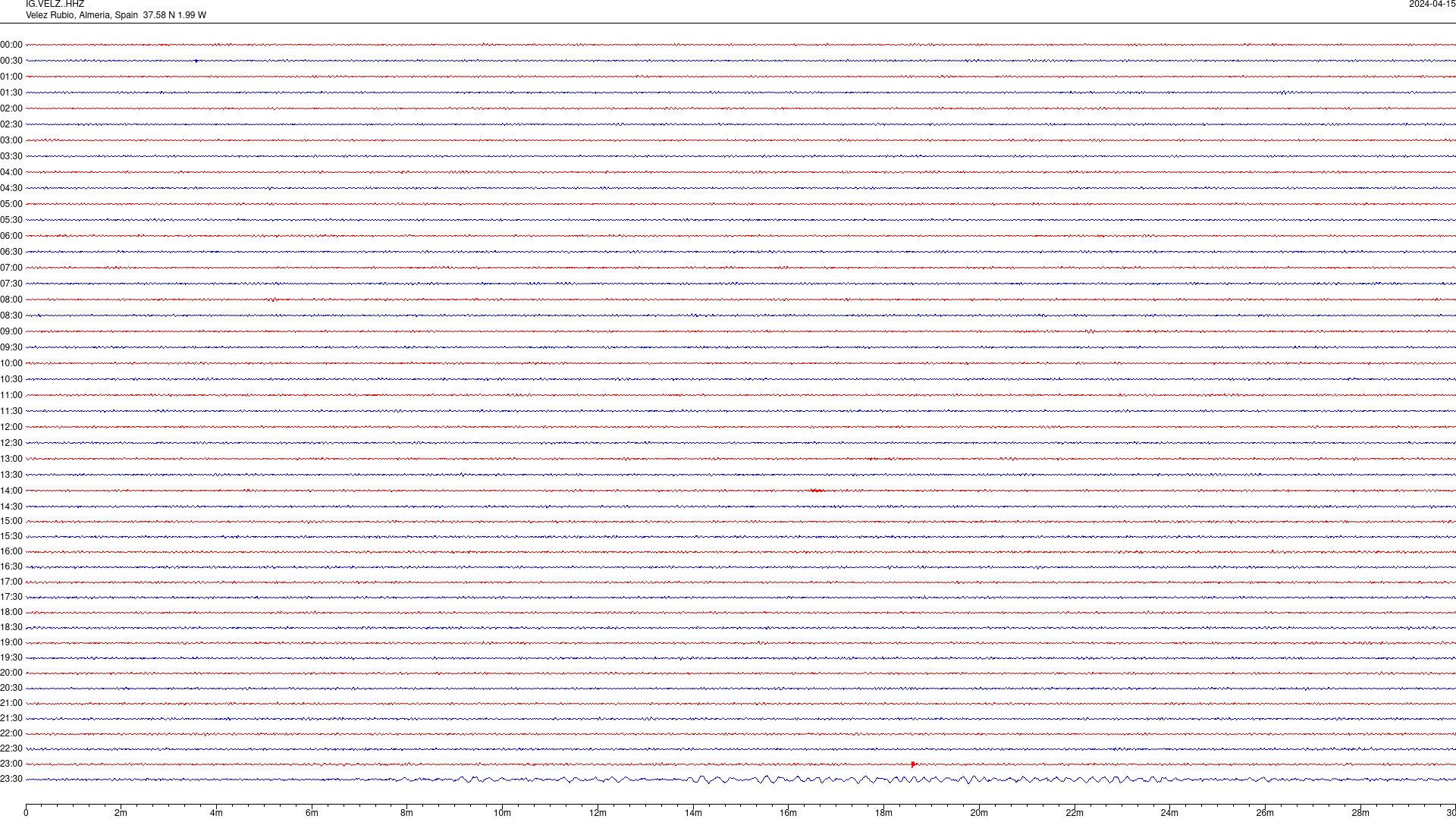
Task: Select the 10:00 trace time label
Action: (x=11, y=363)
